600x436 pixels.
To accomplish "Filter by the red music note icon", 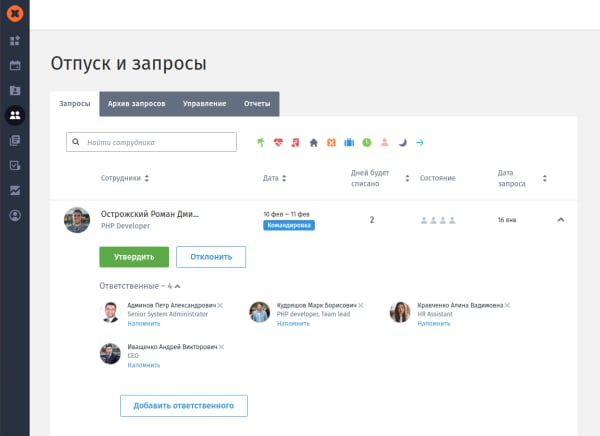I will tap(295, 142).
